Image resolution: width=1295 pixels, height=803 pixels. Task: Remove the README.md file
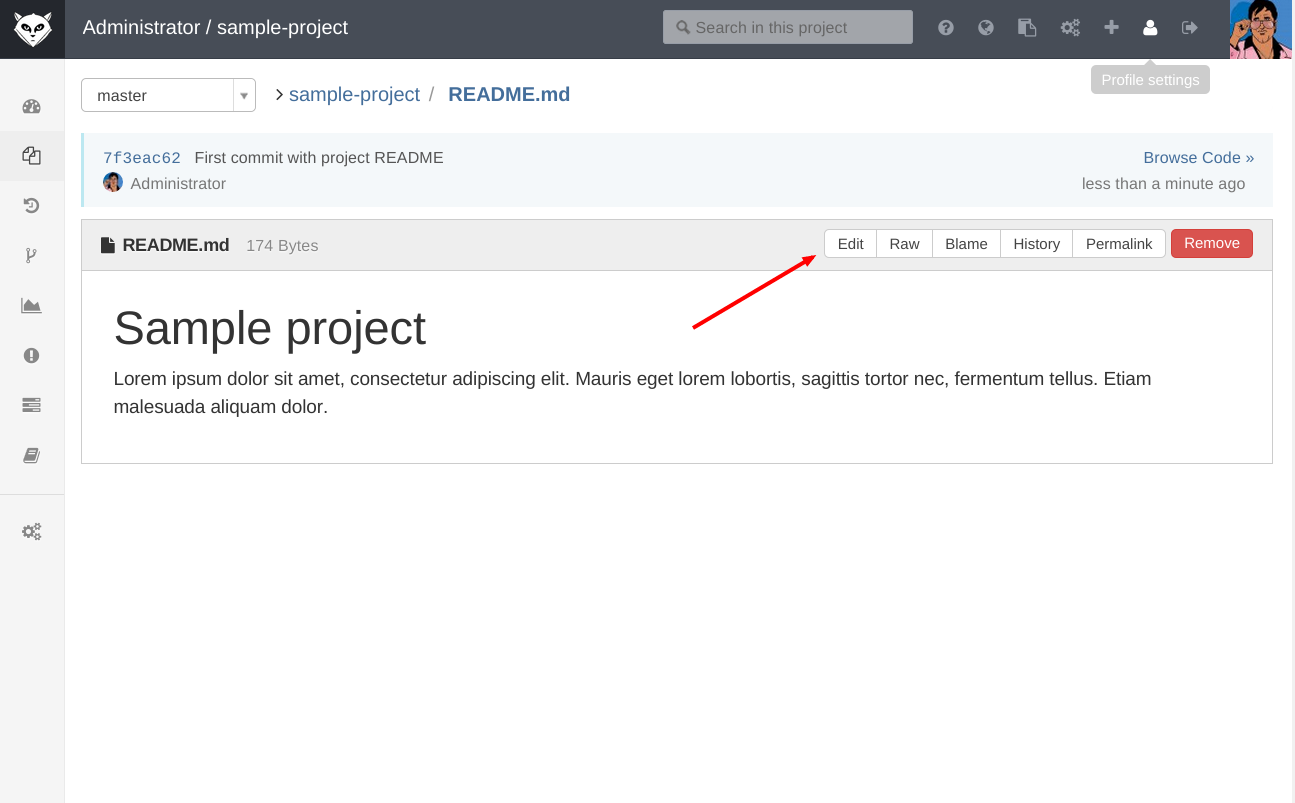(1211, 243)
